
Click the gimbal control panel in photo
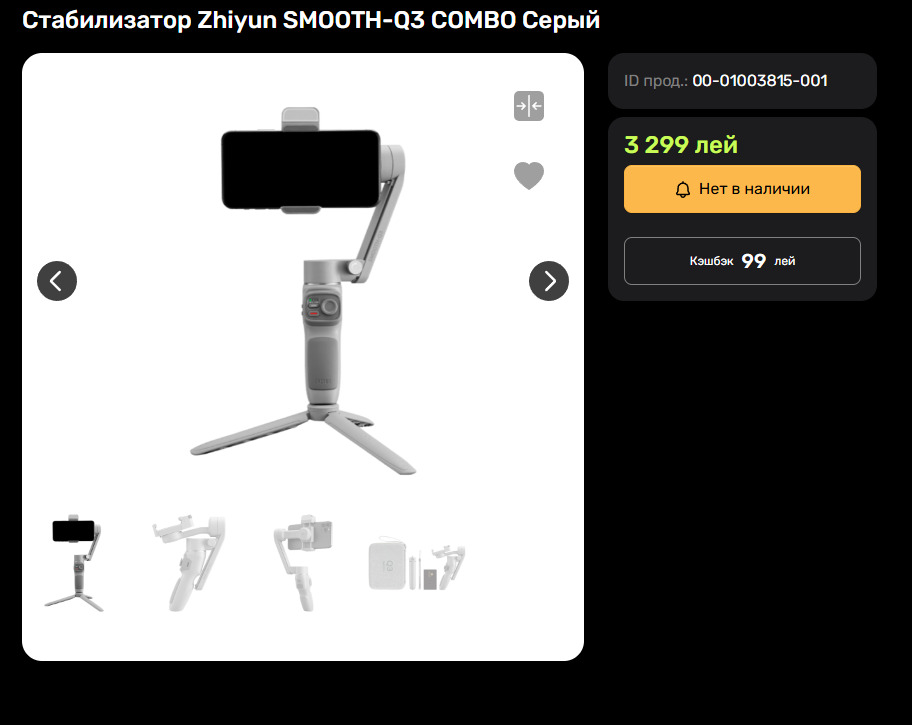321,306
